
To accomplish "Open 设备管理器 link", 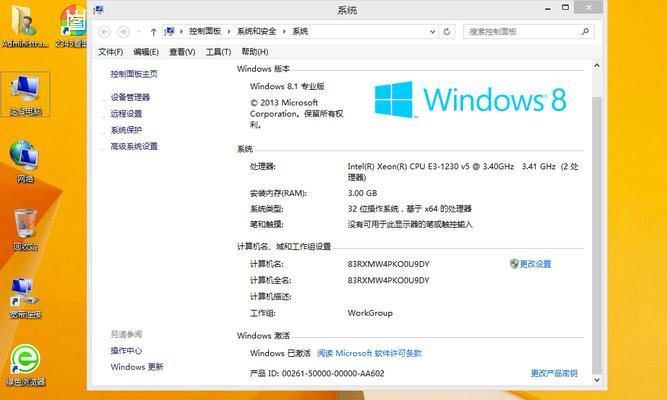I will tap(130, 97).
